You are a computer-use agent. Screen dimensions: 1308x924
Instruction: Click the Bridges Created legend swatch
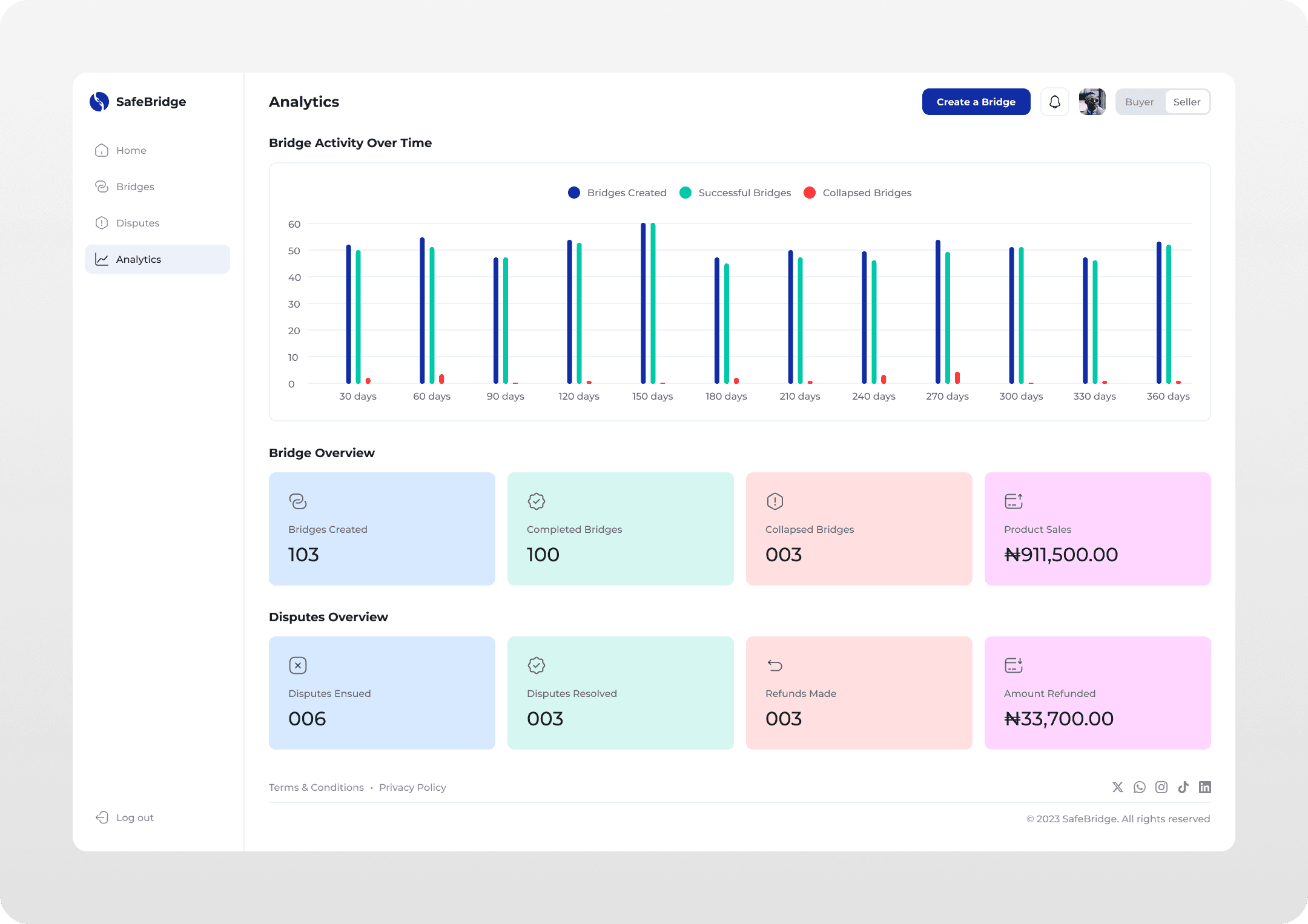click(x=574, y=193)
